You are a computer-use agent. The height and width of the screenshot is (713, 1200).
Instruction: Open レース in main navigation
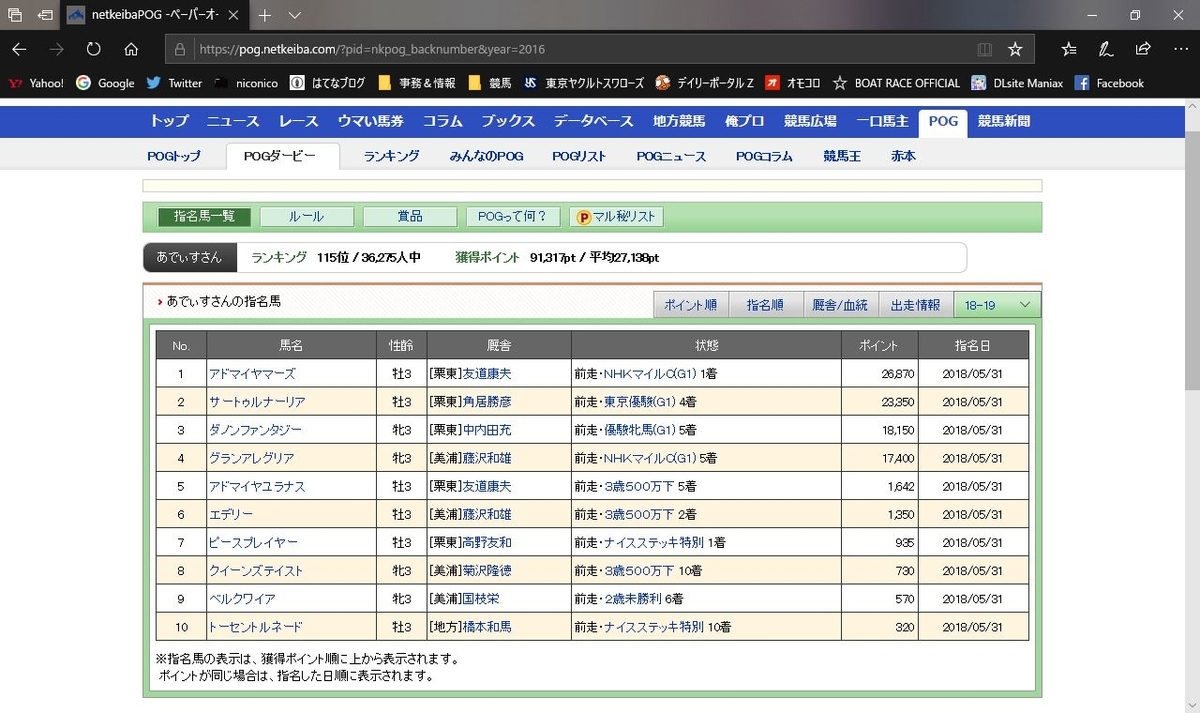(298, 121)
